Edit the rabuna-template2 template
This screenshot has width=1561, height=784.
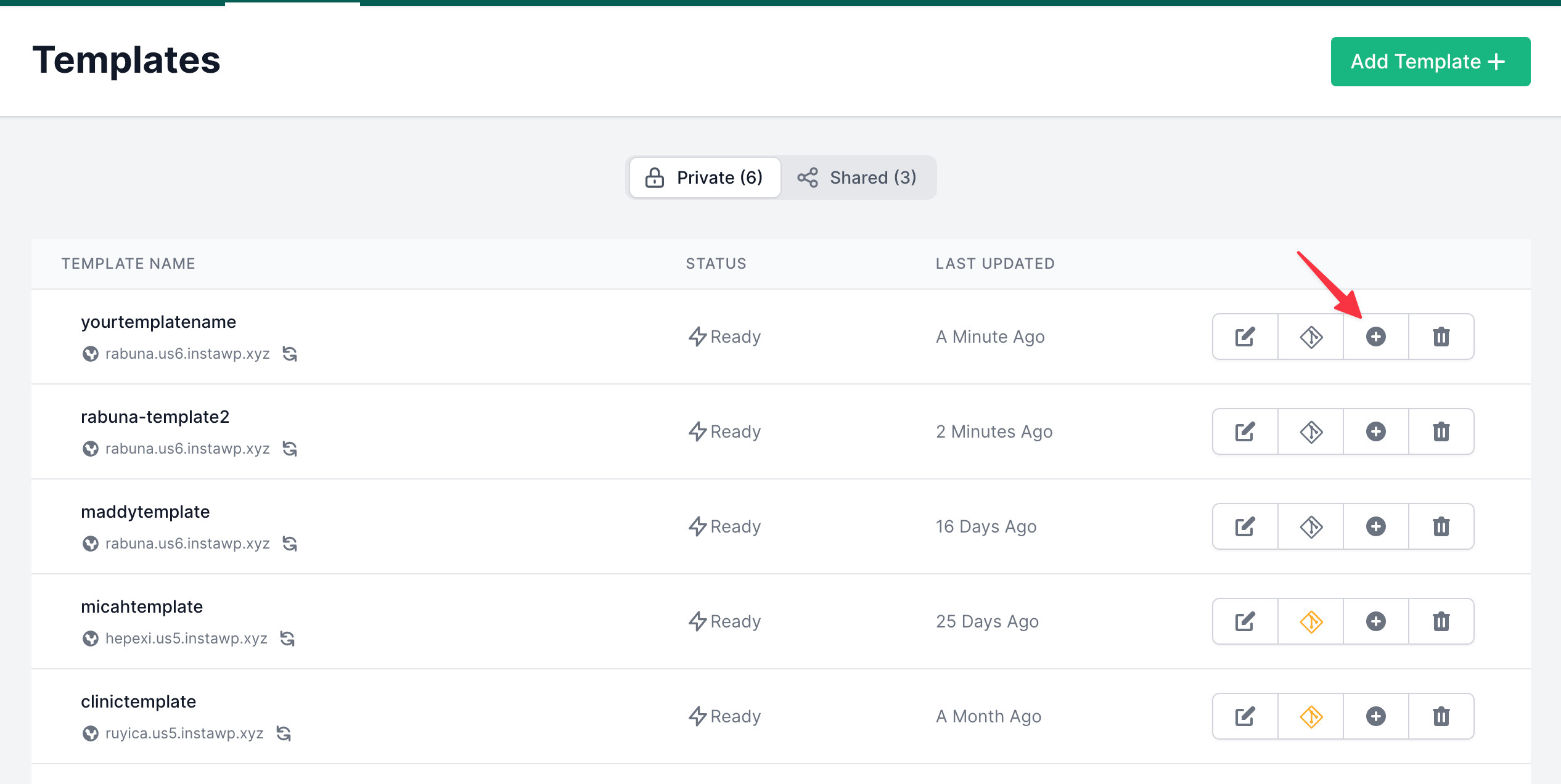click(1245, 431)
